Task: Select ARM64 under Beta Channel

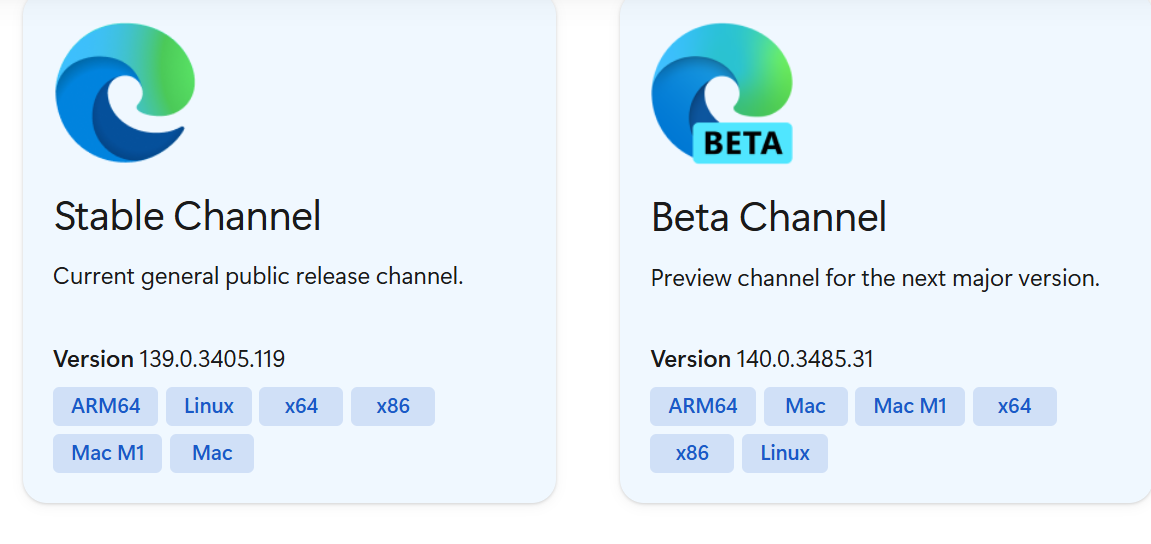Action: pos(702,406)
